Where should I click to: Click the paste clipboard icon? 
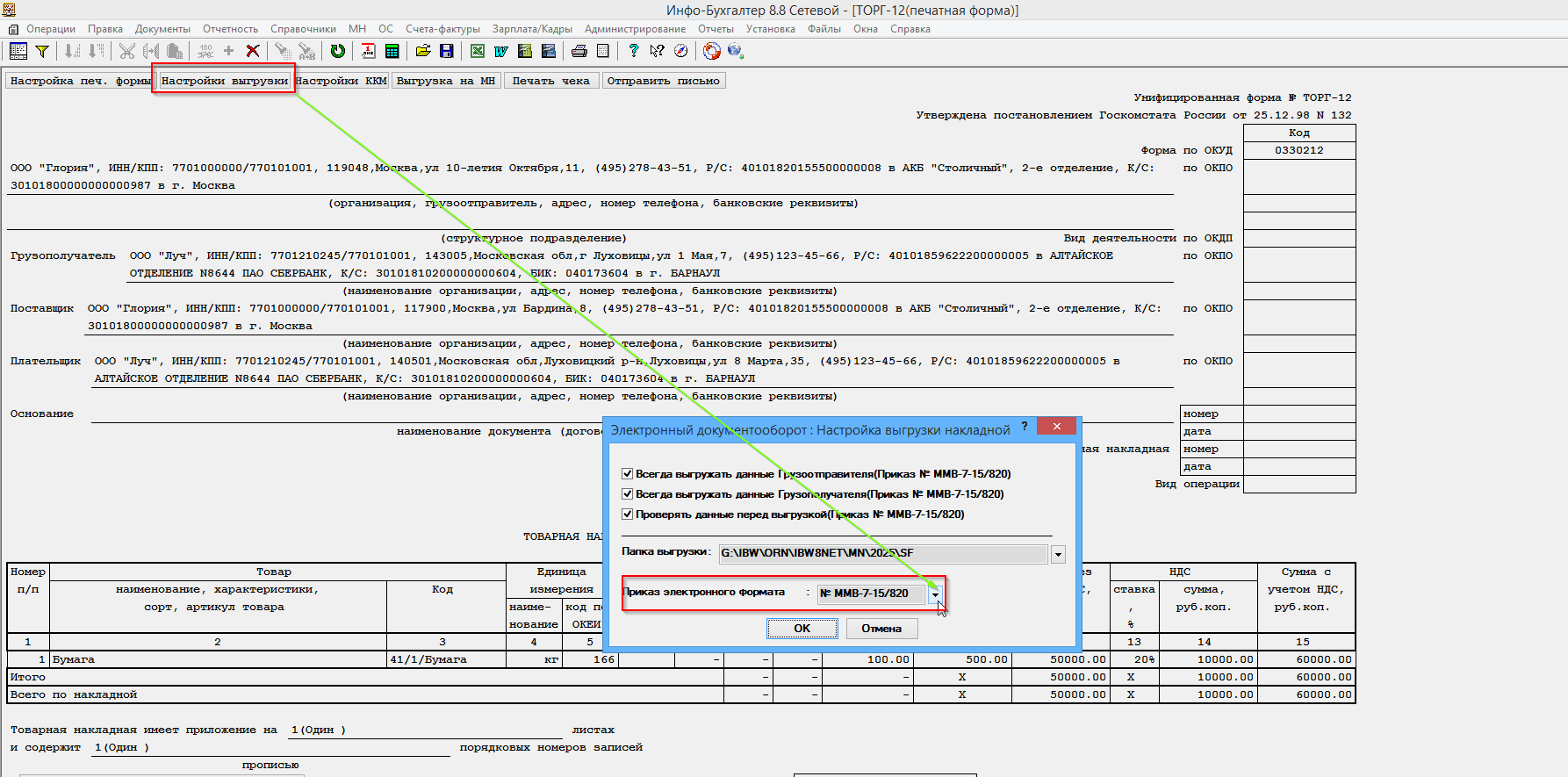175,51
